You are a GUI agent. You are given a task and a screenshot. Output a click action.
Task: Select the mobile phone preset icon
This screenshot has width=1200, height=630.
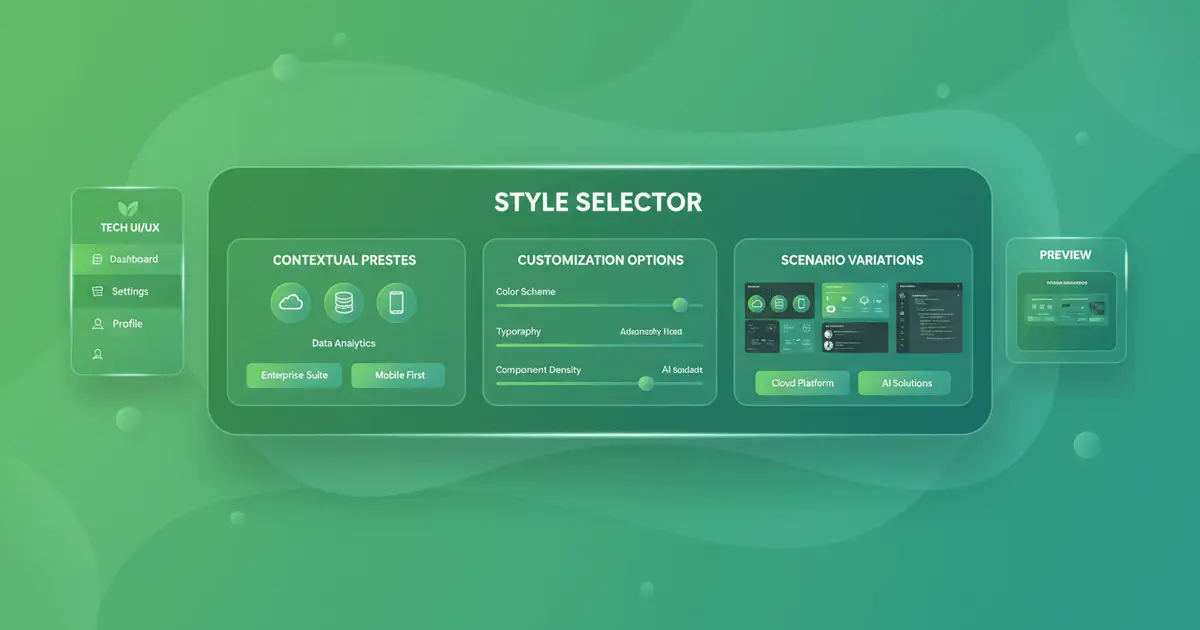(x=397, y=304)
